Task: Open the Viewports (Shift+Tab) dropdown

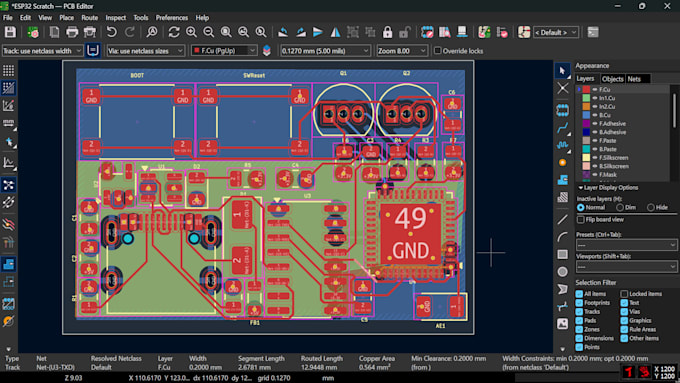Action: pyautogui.click(x=626, y=267)
